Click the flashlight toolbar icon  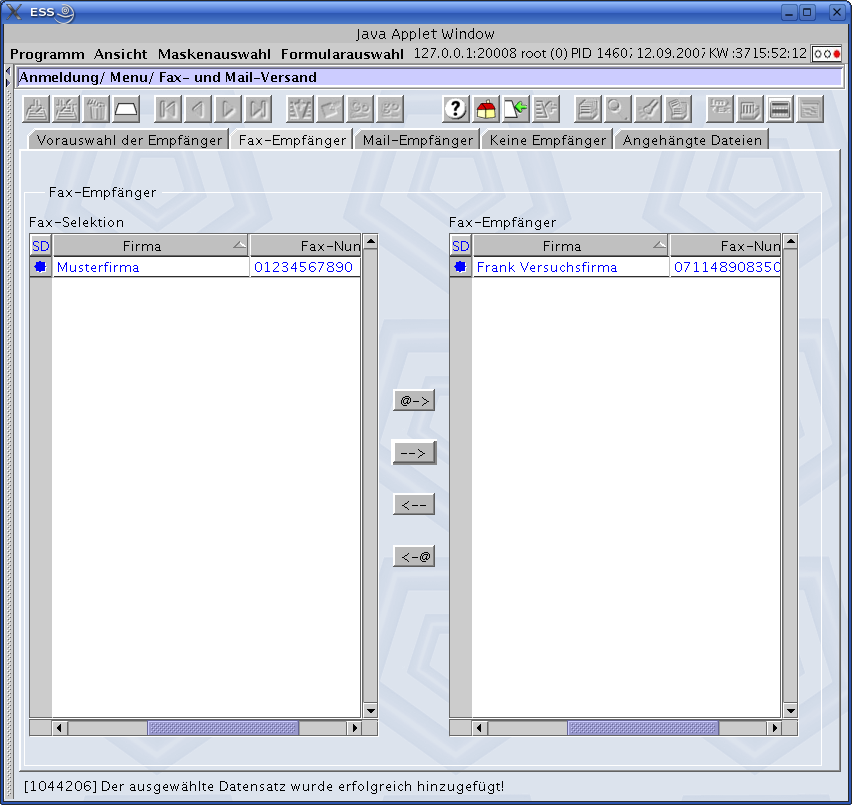[x=648, y=109]
